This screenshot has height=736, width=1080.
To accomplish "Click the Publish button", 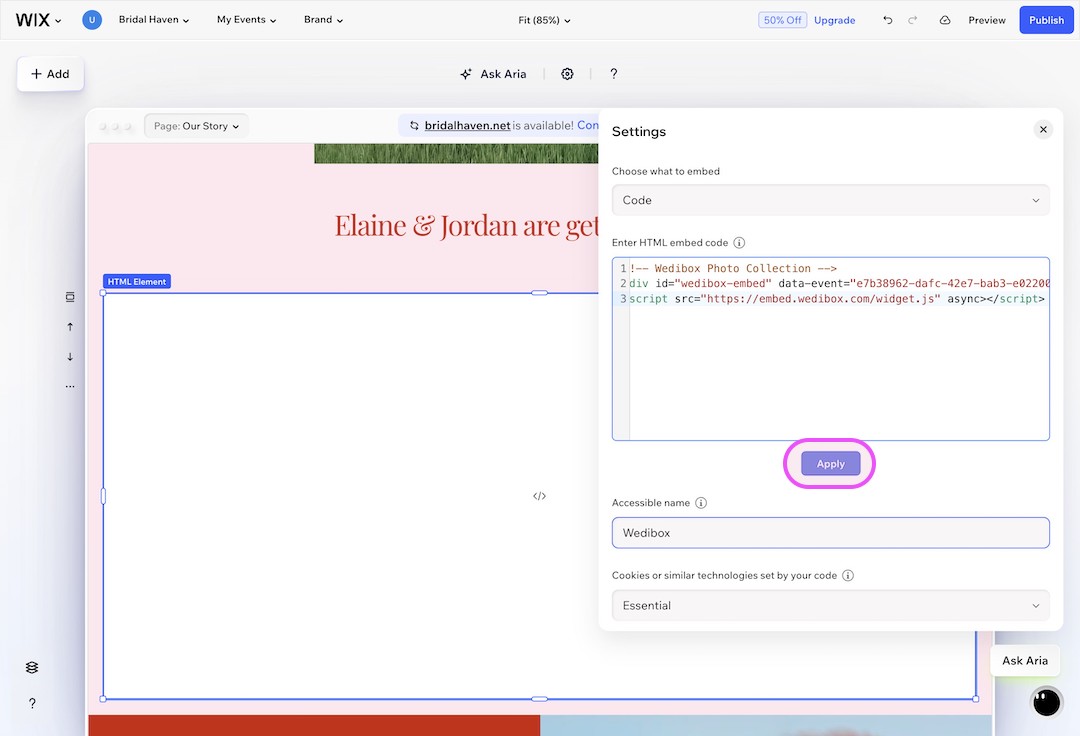I will (1046, 19).
